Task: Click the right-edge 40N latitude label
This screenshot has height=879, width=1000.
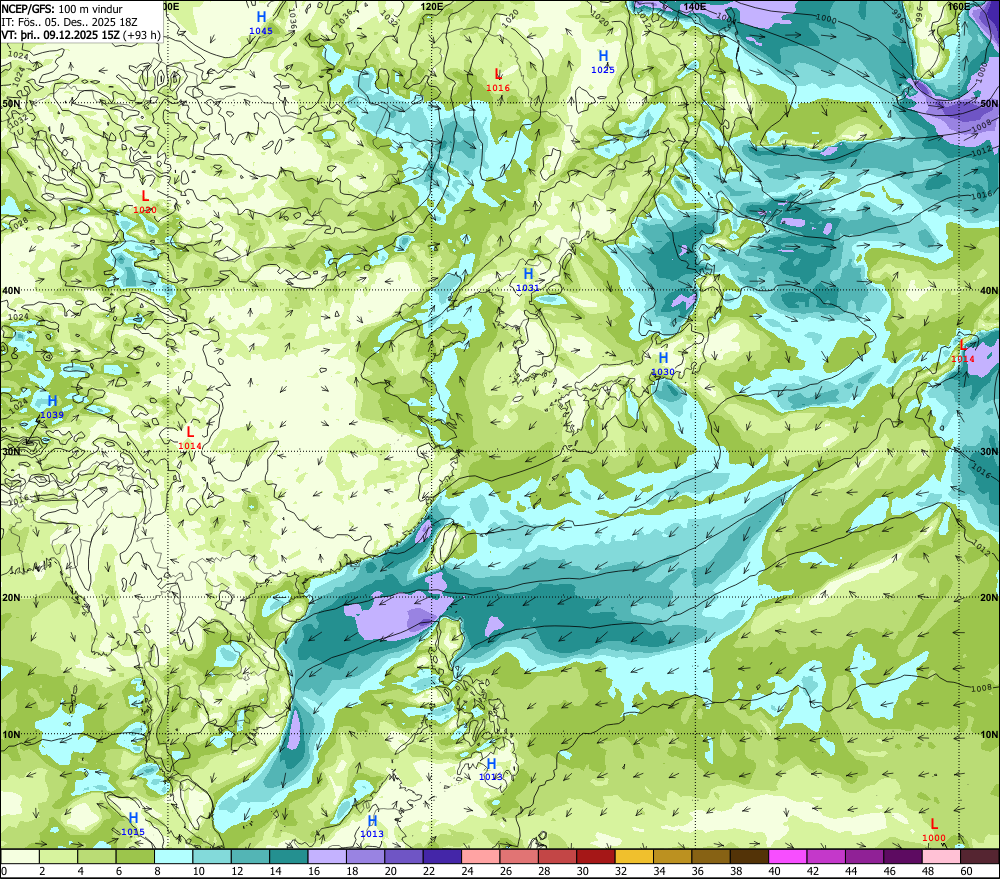Action: pyautogui.click(x=989, y=290)
